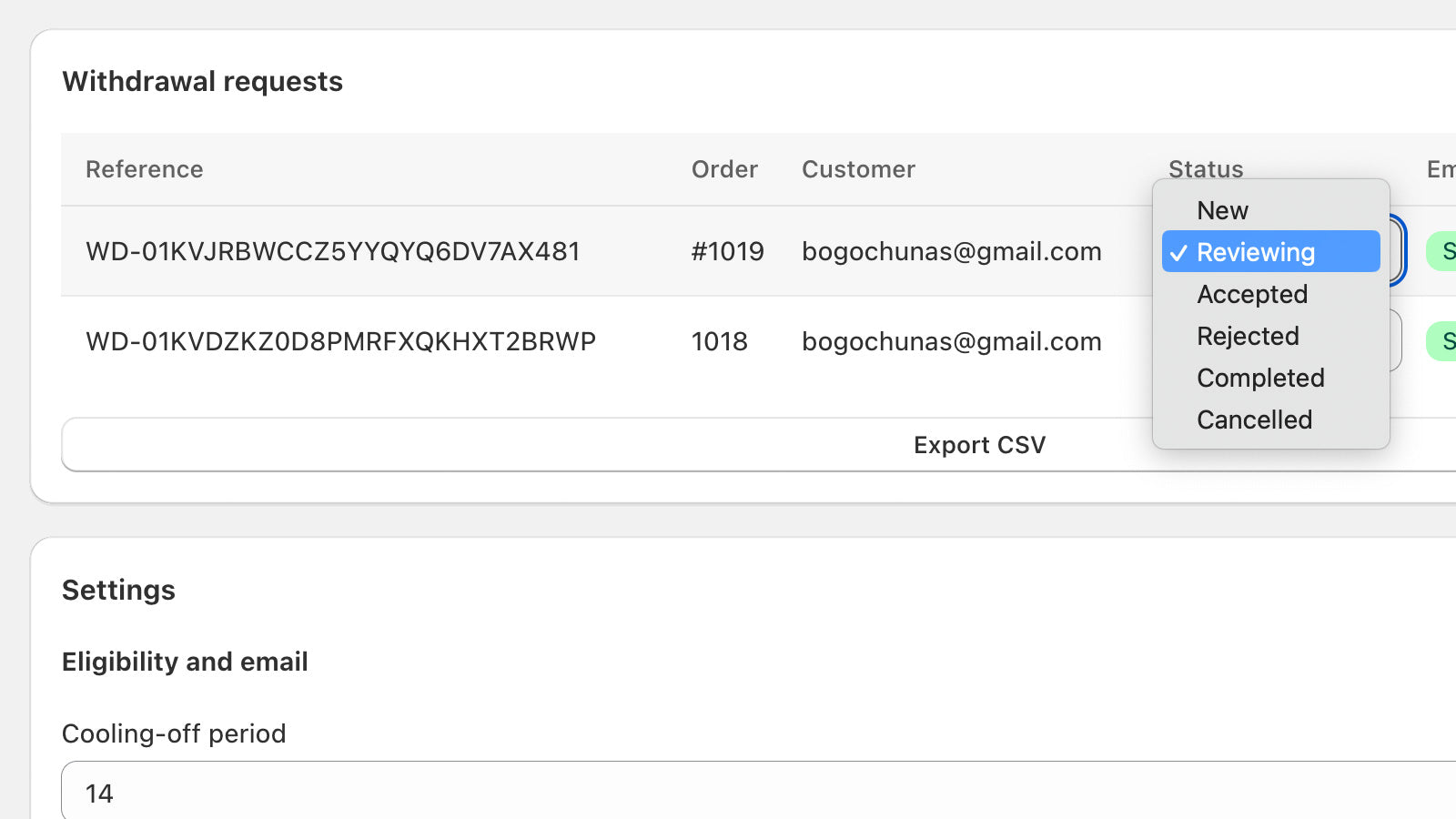Click the Export CSV button
Screen dimensions: 1456x819
click(979, 445)
